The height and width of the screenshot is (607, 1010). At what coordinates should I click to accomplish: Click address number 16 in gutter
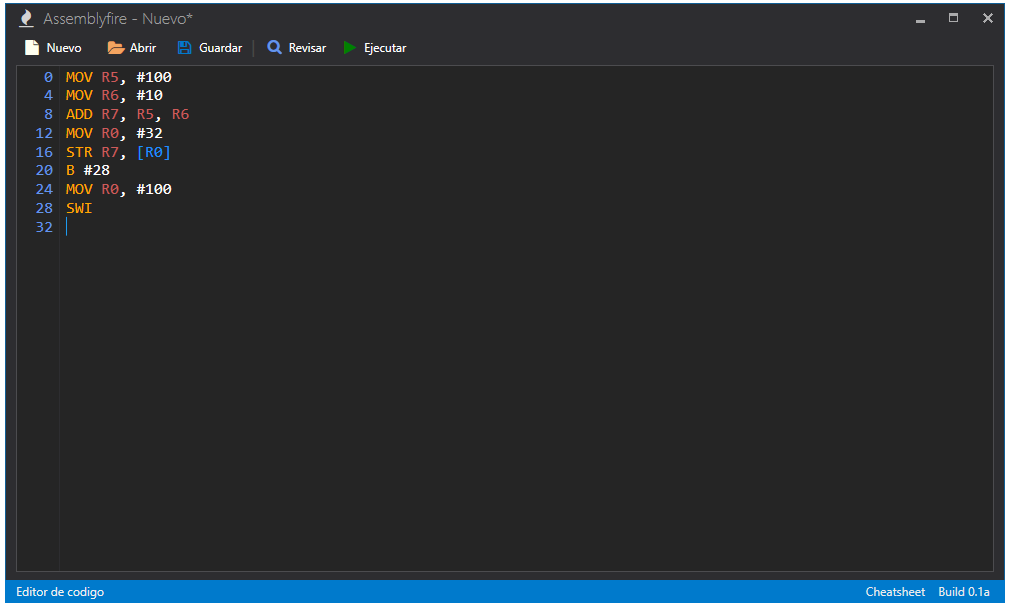tap(44, 152)
